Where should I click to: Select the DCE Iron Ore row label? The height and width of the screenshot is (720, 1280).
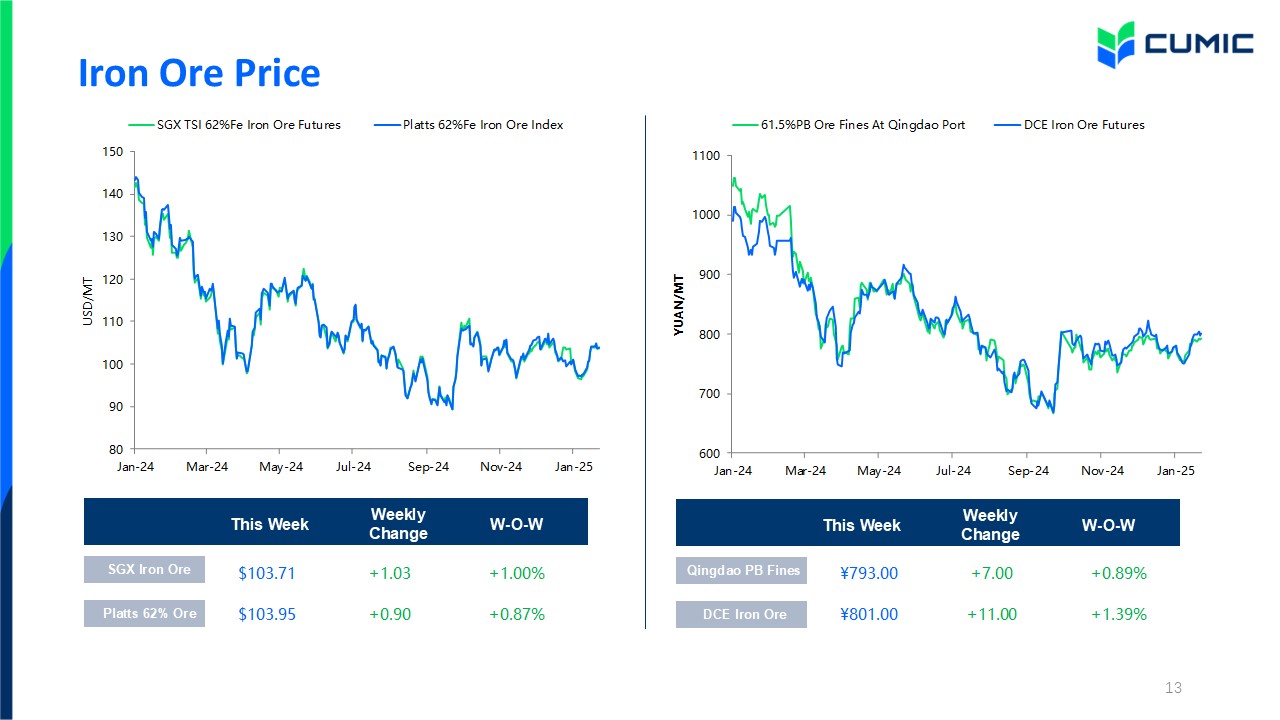[x=741, y=614]
